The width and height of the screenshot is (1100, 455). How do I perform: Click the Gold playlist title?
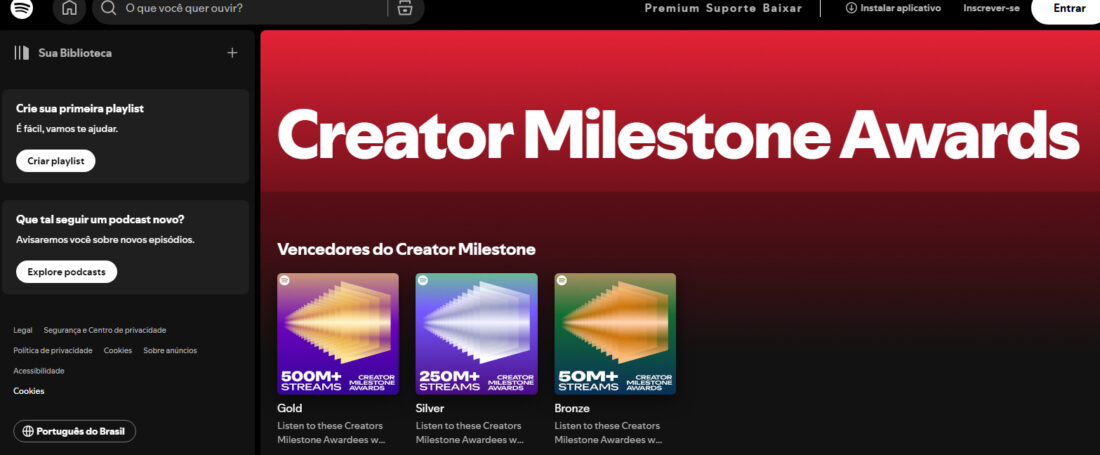[290, 408]
